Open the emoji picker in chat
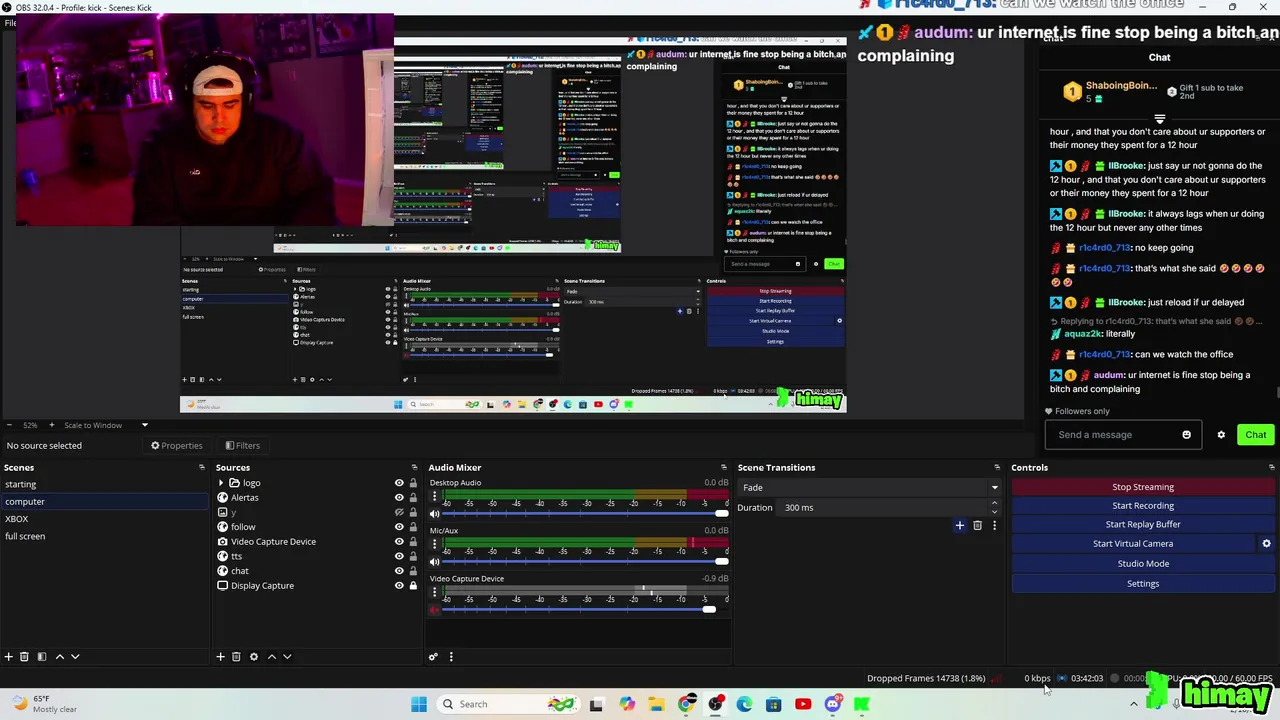 click(x=1187, y=435)
